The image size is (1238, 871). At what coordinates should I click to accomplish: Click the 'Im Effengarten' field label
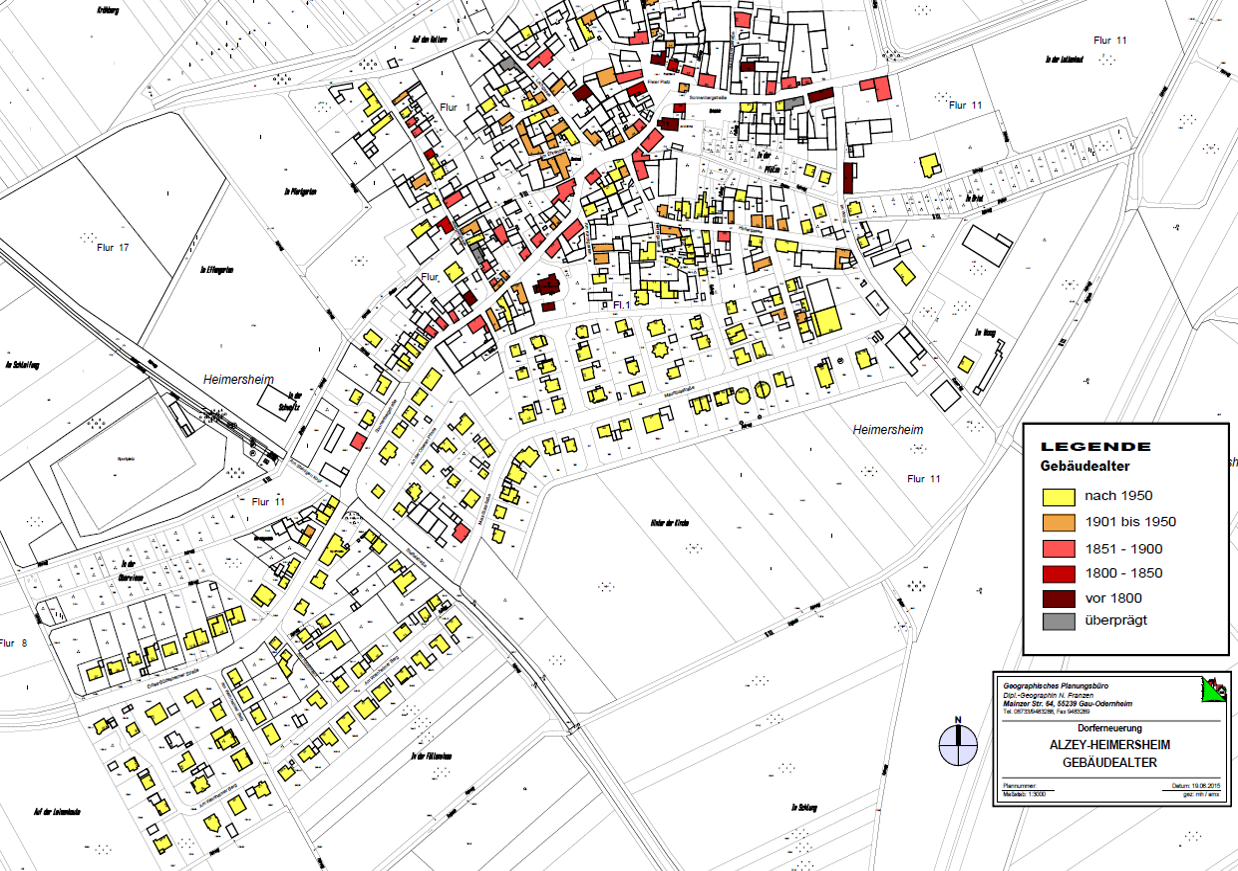pos(217,270)
